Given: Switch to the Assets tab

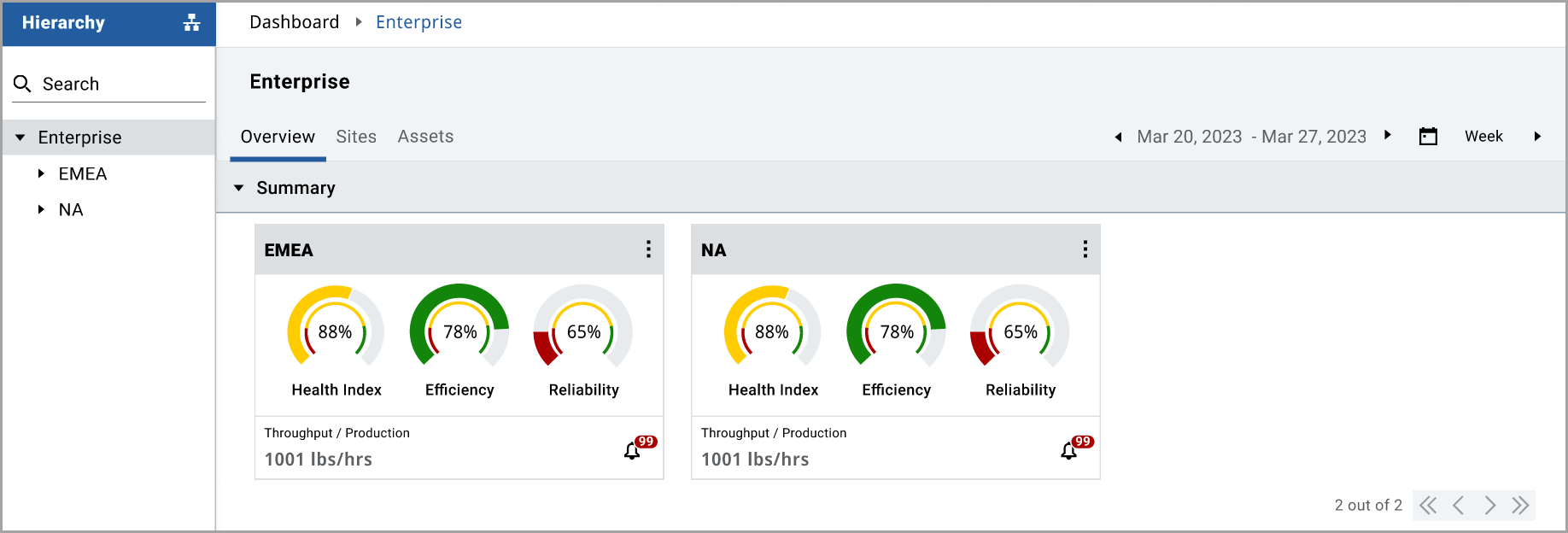Looking at the screenshot, I should [425, 137].
